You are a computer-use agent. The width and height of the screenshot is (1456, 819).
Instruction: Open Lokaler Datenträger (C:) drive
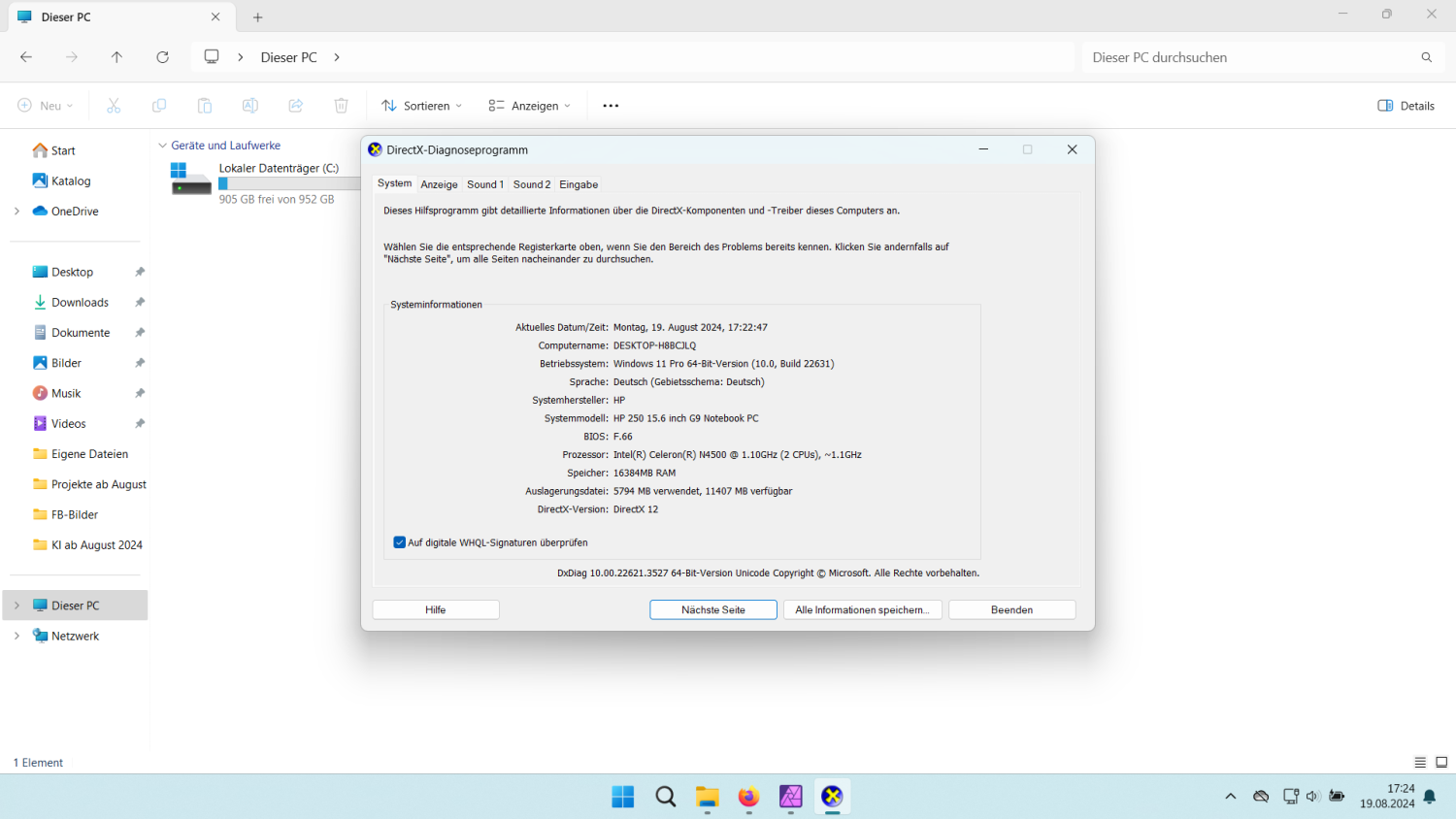(x=264, y=182)
